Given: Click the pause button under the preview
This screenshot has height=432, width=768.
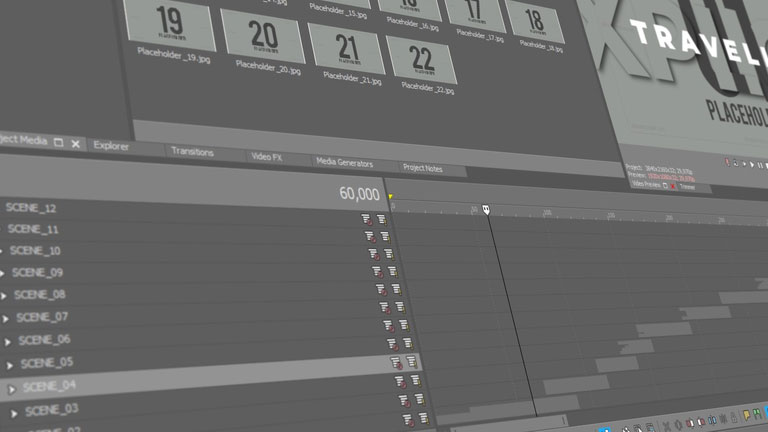Looking at the screenshot, I should 760,166.
